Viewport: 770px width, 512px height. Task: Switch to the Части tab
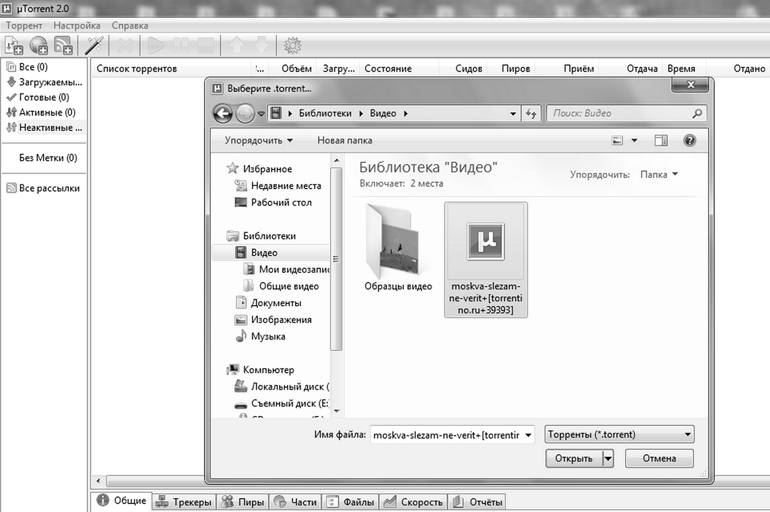coord(295,502)
